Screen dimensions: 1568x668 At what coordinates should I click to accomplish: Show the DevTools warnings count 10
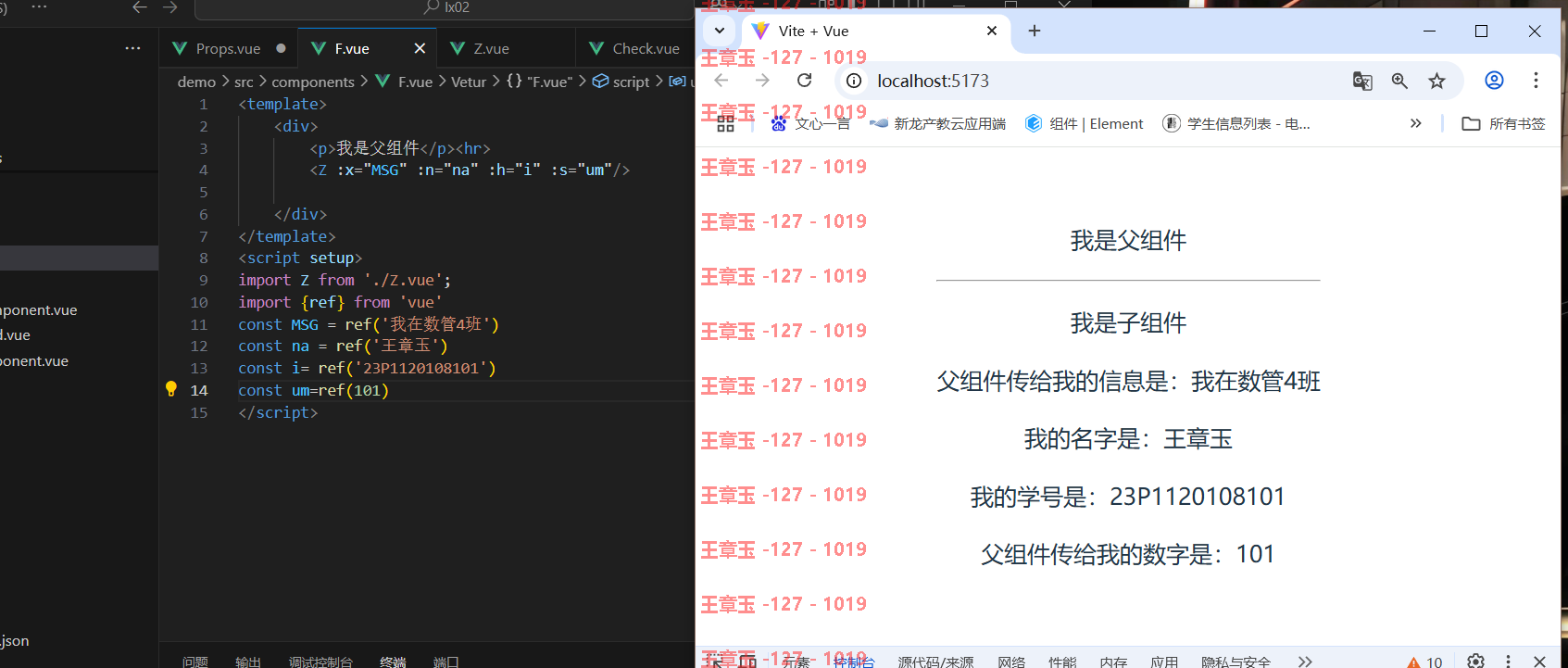click(1424, 662)
